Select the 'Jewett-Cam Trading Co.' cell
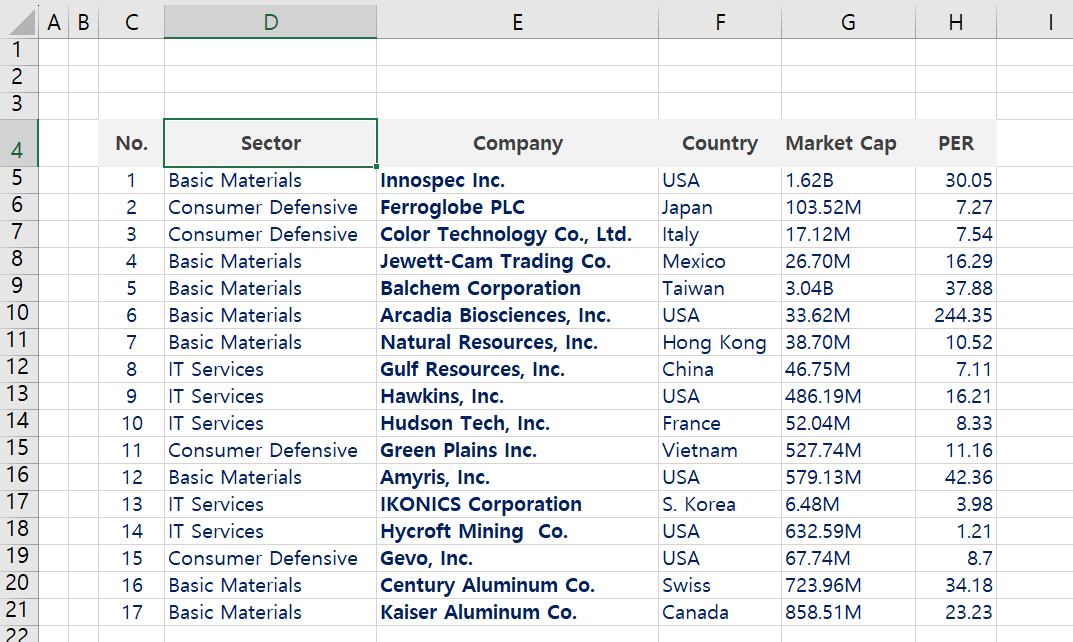This screenshot has width=1073, height=642. click(x=517, y=261)
